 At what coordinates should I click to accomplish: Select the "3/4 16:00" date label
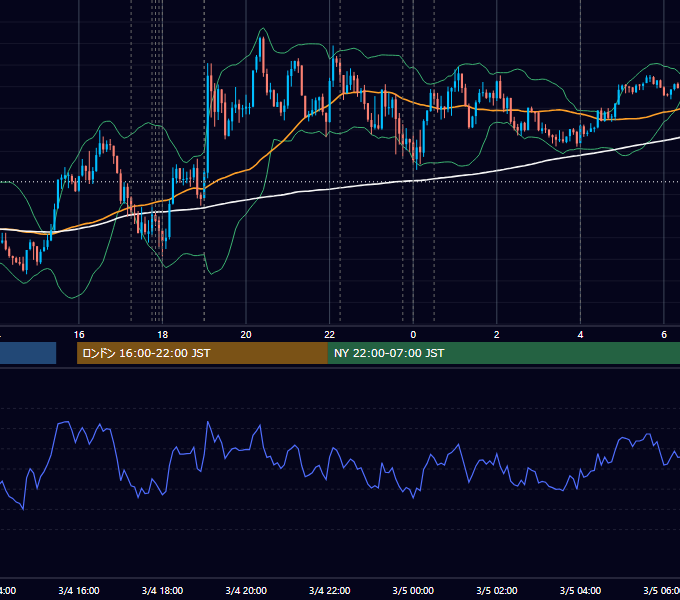[79, 591]
